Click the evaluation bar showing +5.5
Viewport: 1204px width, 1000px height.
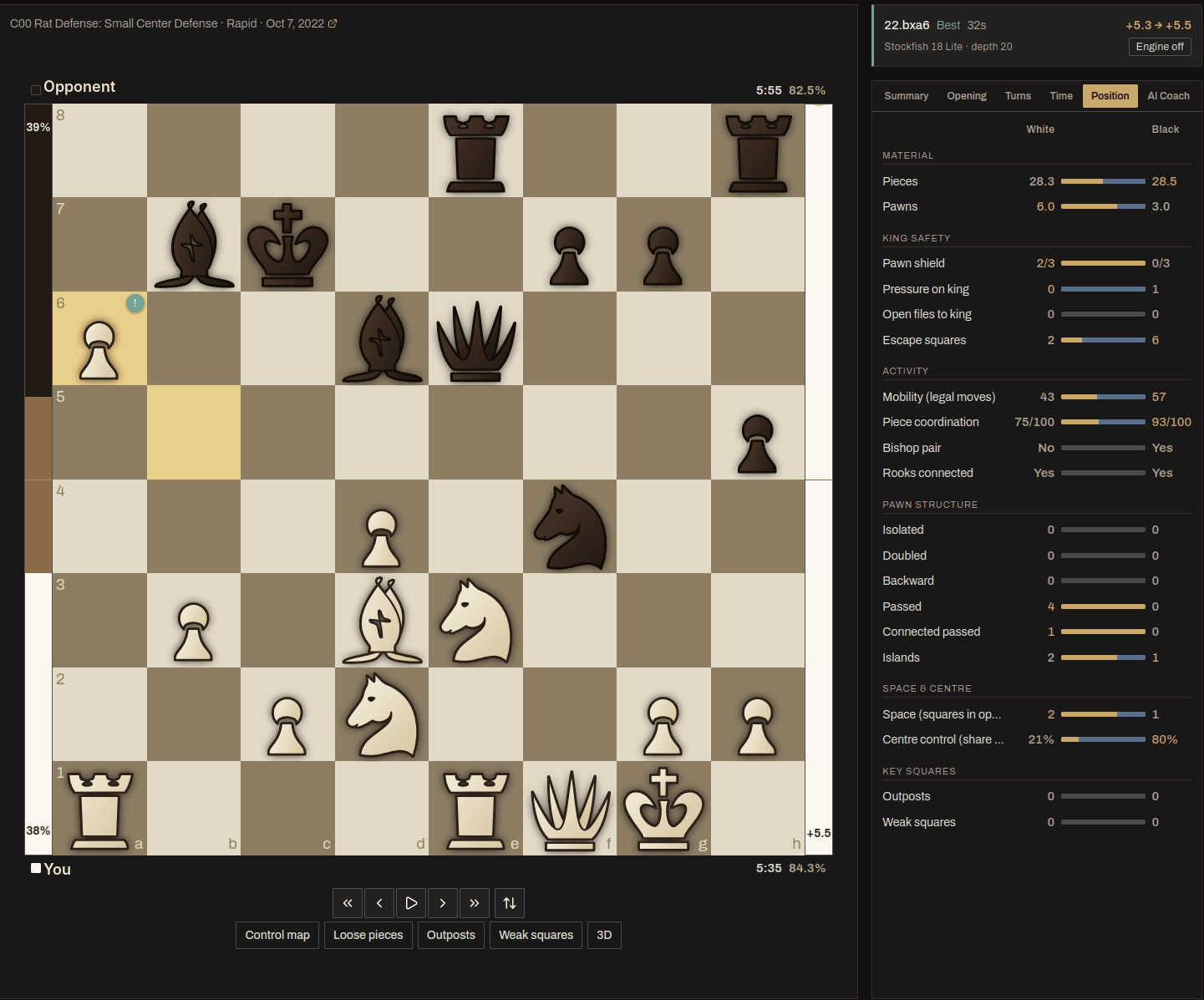(819, 480)
